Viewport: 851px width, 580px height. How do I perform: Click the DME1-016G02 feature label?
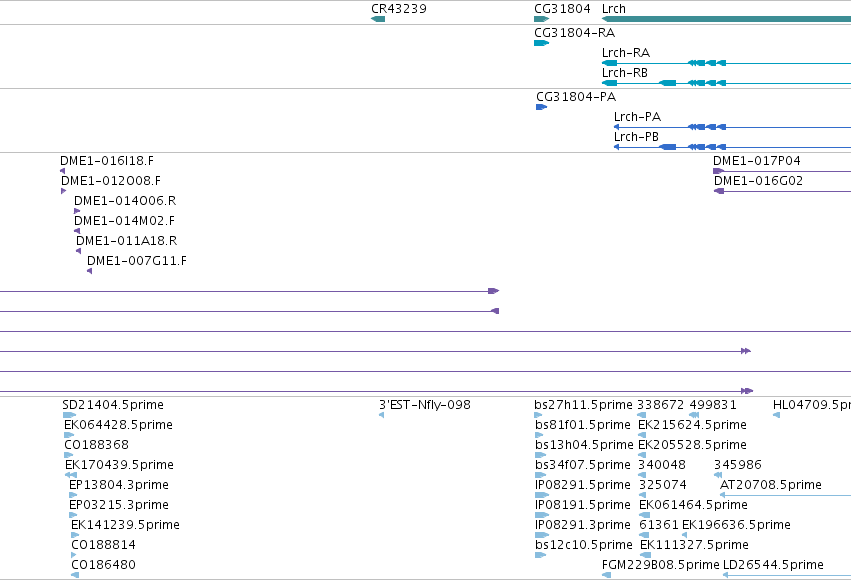point(758,181)
